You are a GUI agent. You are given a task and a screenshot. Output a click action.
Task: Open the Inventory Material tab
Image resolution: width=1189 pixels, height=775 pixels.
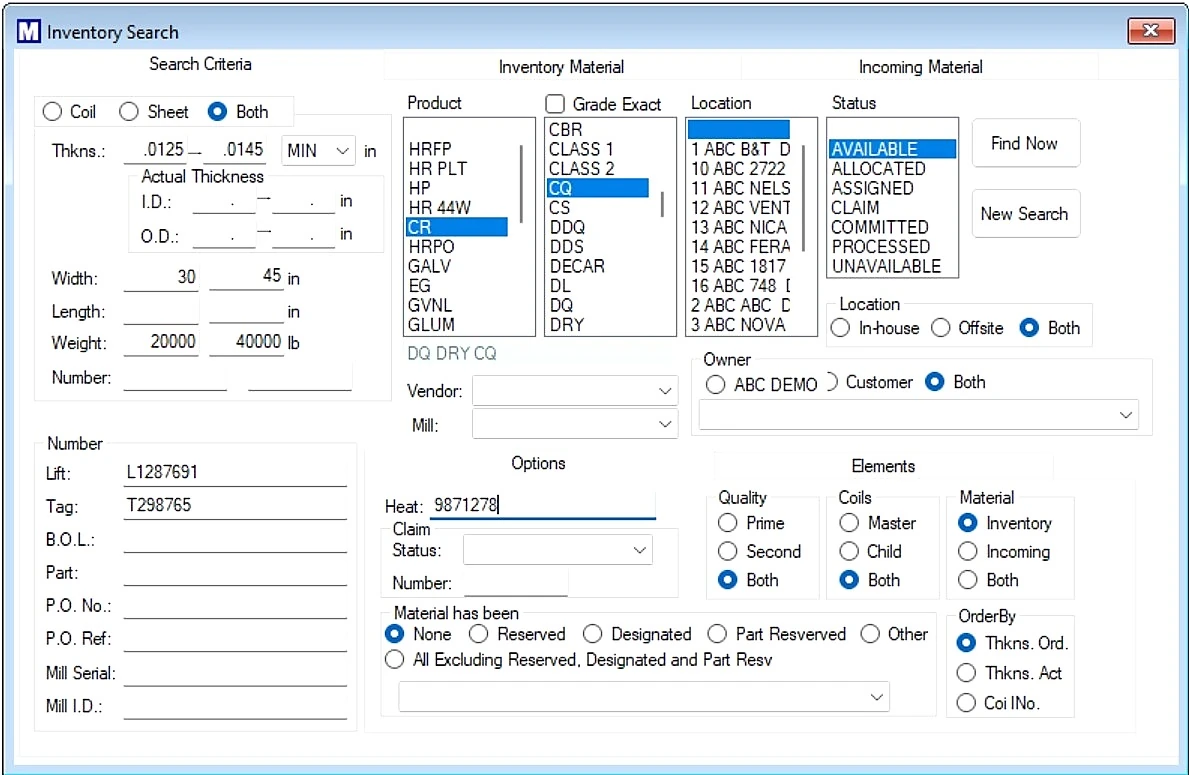tap(561, 67)
